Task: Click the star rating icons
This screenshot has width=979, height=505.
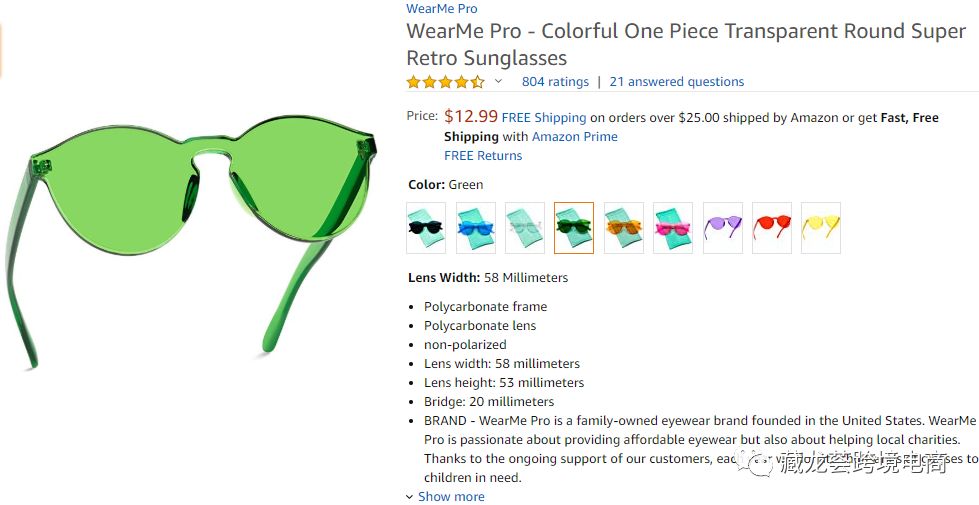Action: tap(445, 82)
